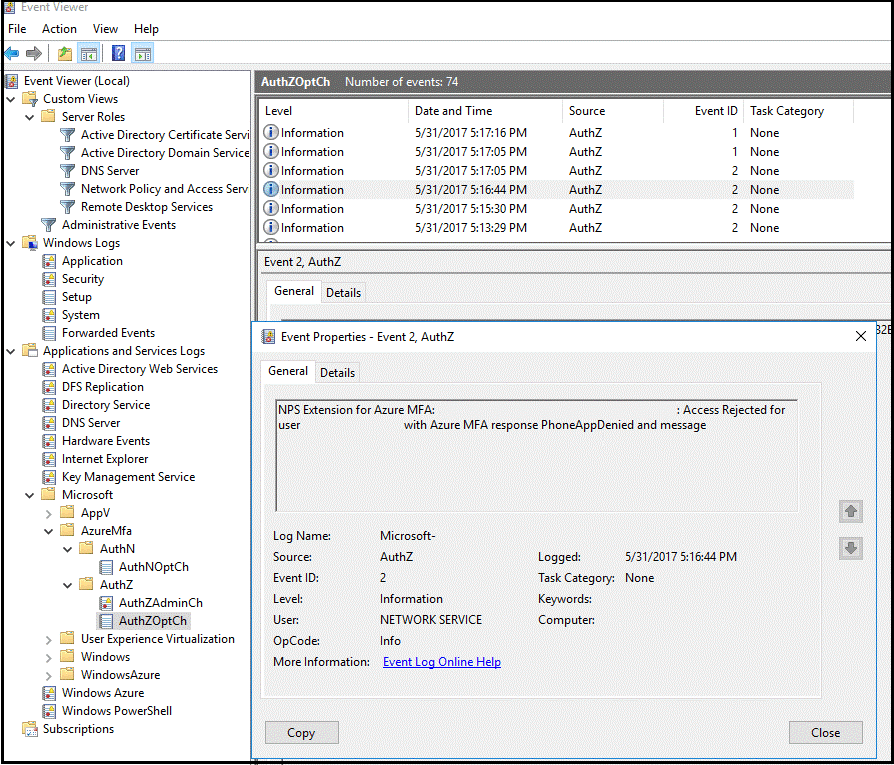Click the Information icon beside the 5:17:16 PM event
894x765 pixels.
click(x=270, y=132)
